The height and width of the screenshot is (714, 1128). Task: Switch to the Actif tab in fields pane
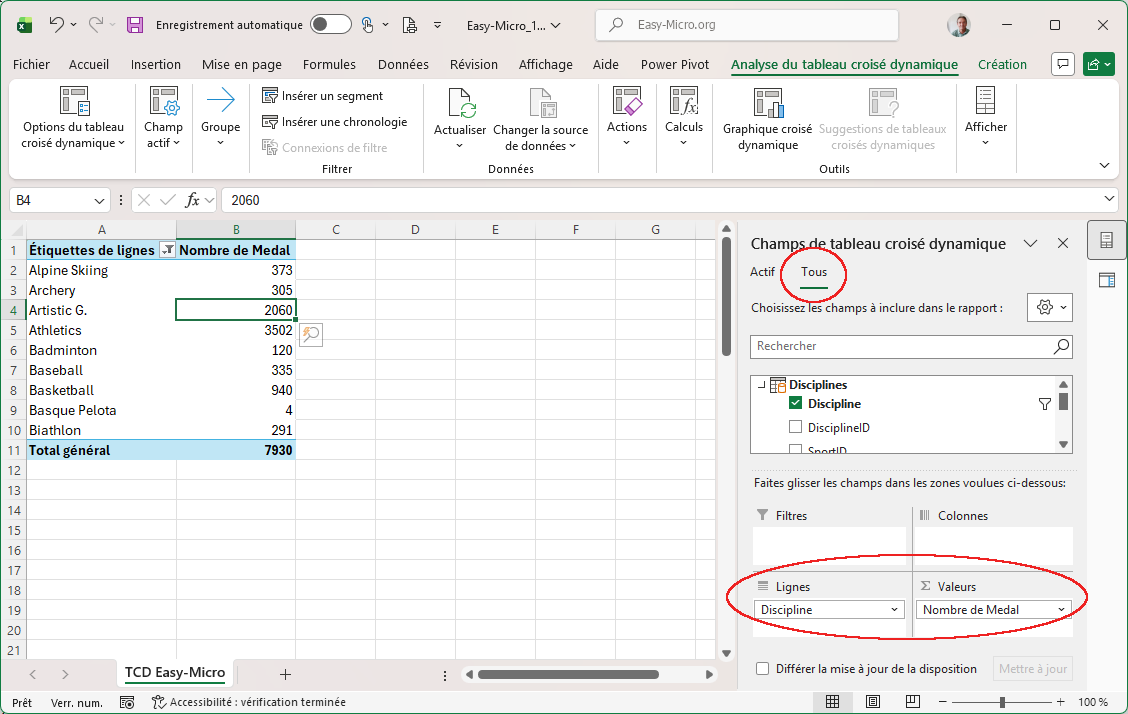click(x=762, y=272)
